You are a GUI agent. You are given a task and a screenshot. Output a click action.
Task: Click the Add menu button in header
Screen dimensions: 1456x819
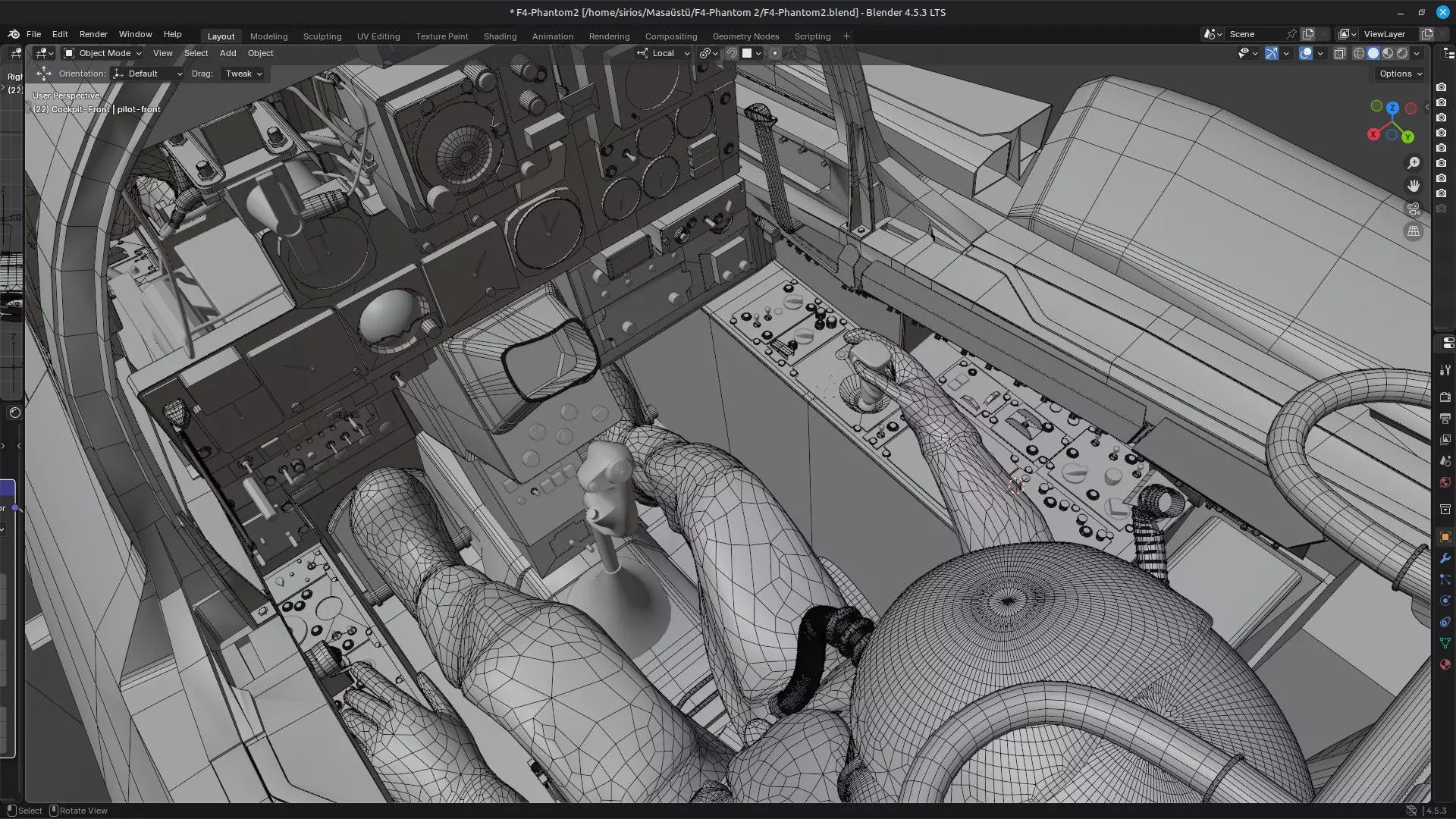coord(227,53)
